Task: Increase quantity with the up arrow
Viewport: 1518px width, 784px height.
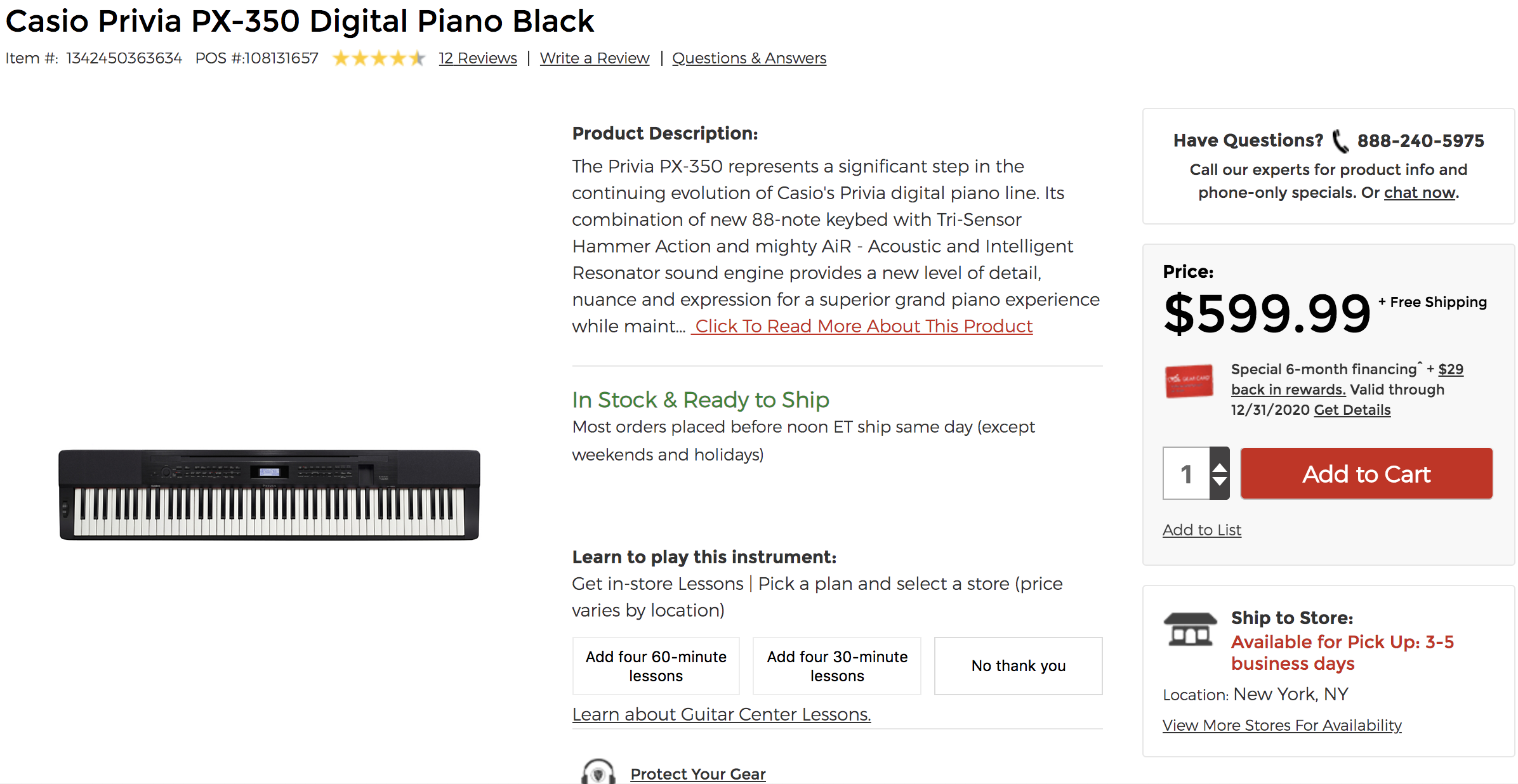Action: click(x=1219, y=467)
